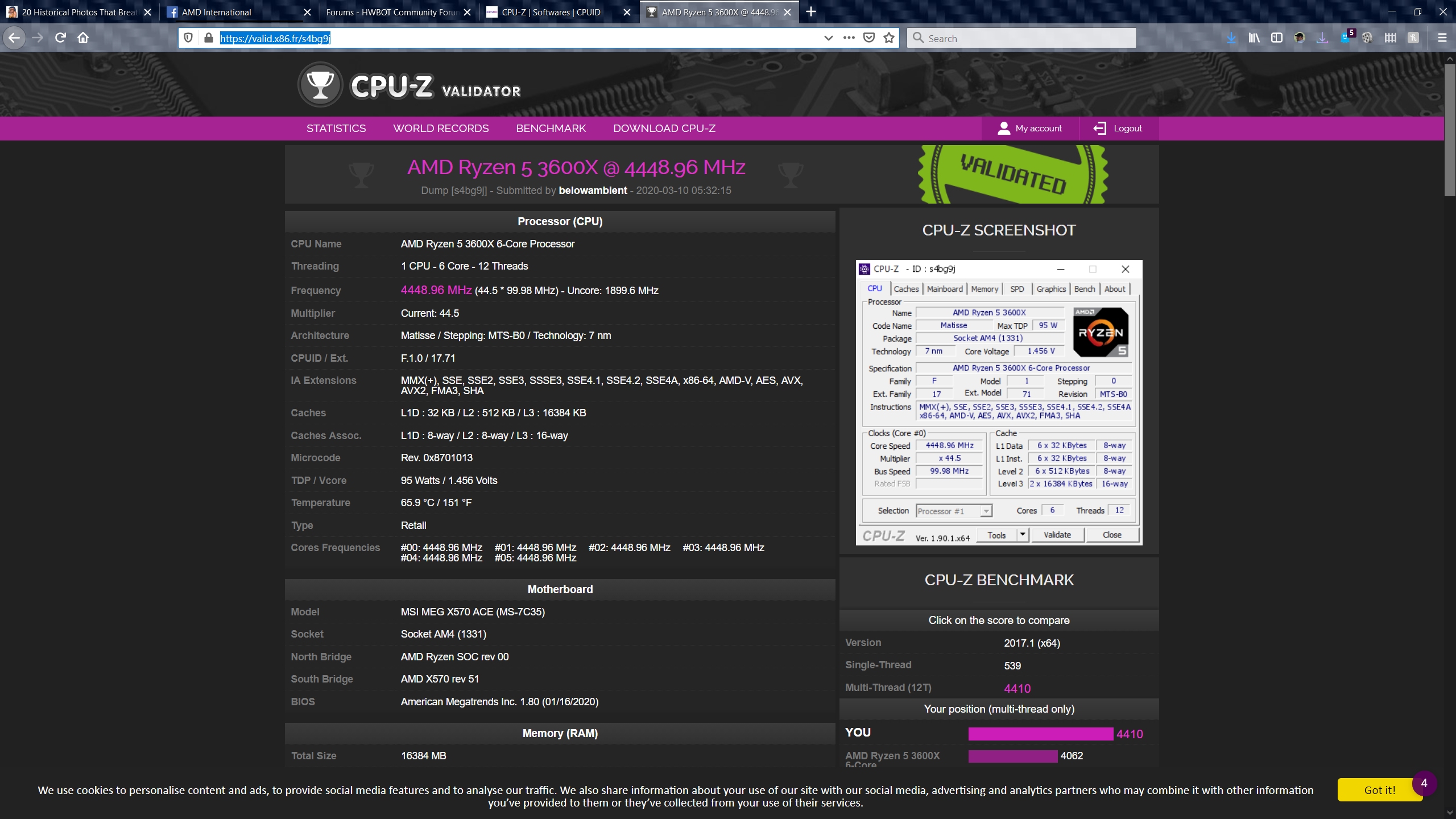Open the CPU-Z screenshot image

999,403
